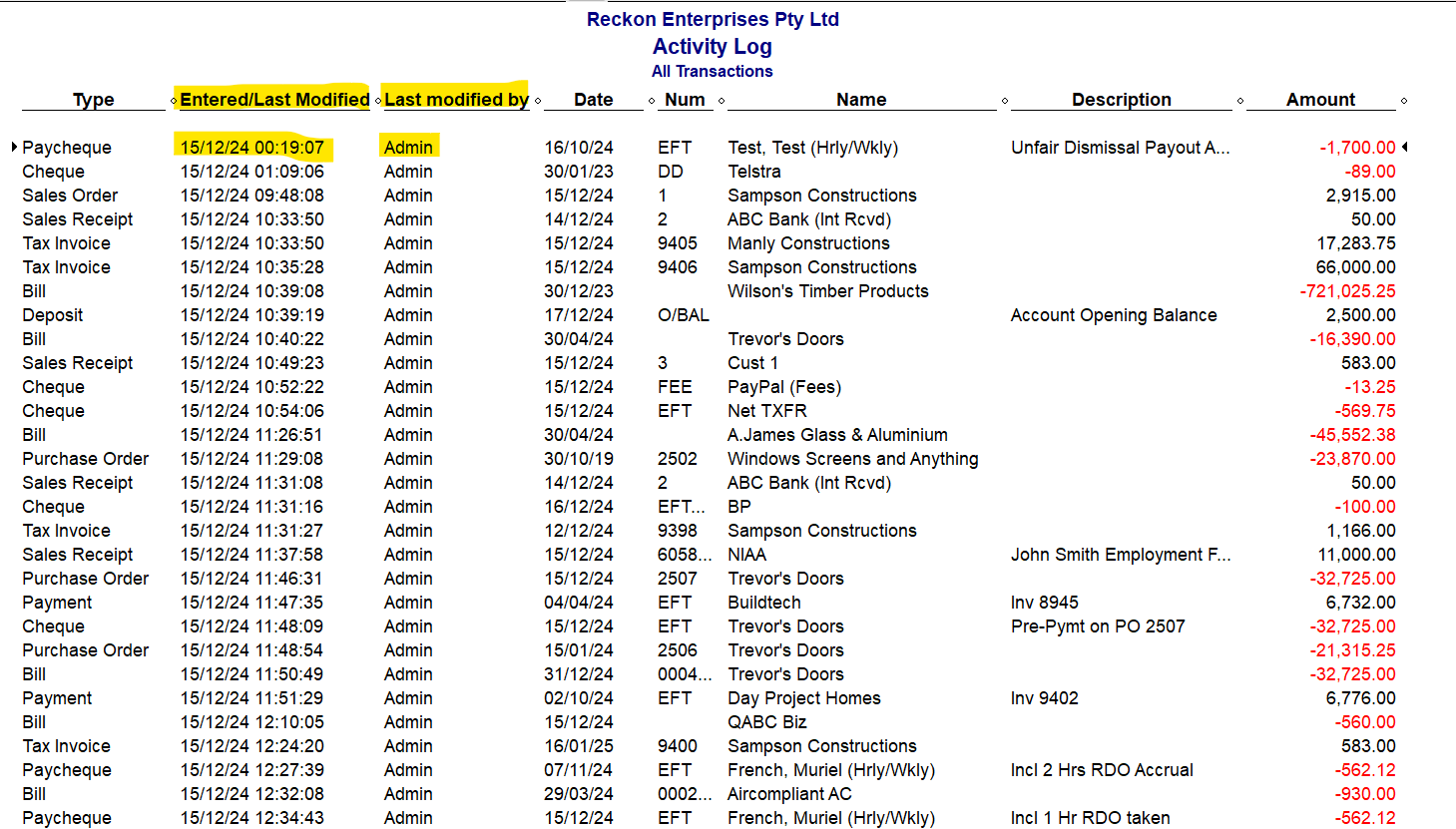The image size is (1456, 829).
Task: Click the diamond handle after Num column
Action: pos(722,101)
